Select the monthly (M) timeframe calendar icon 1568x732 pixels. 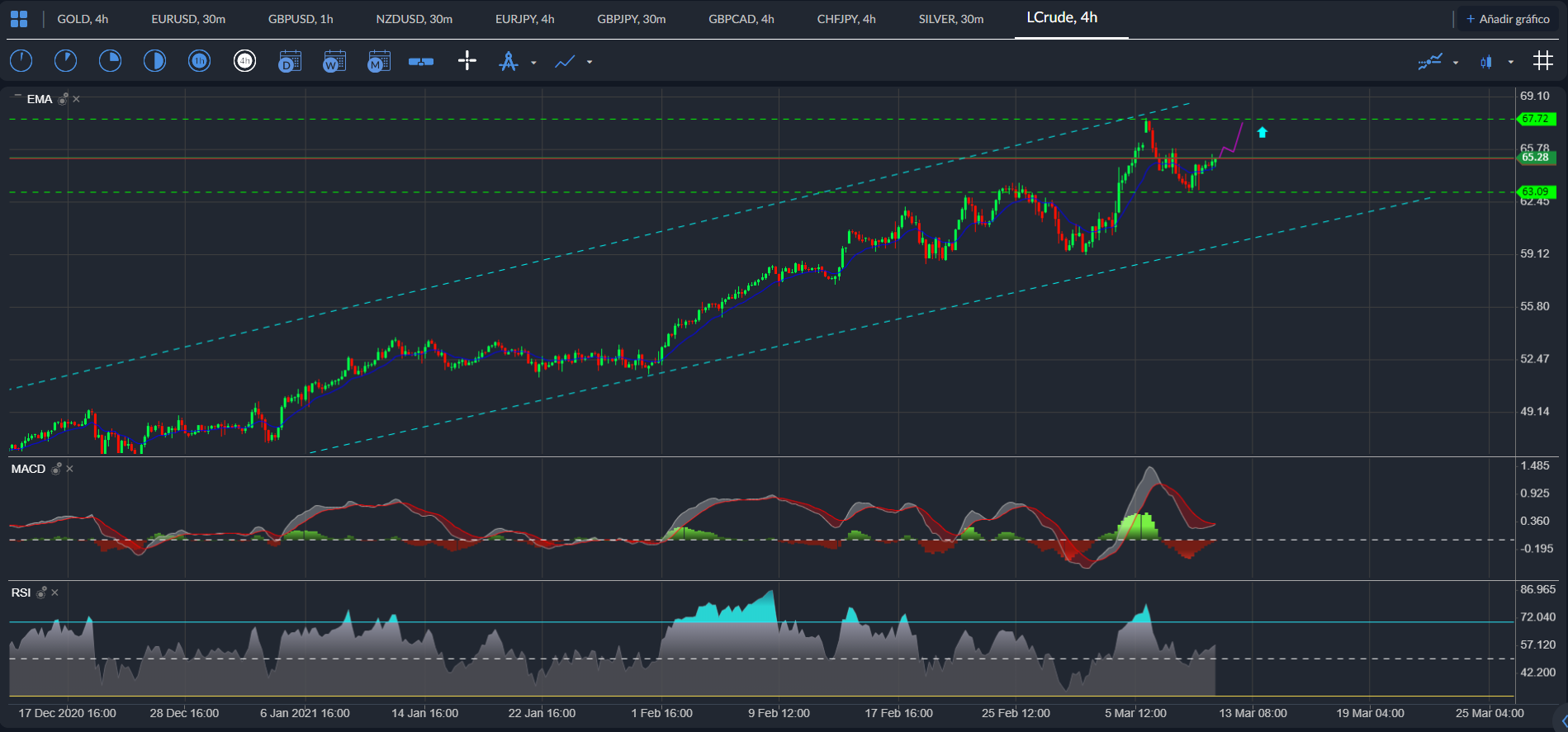pyautogui.click(x=379, y=61)
